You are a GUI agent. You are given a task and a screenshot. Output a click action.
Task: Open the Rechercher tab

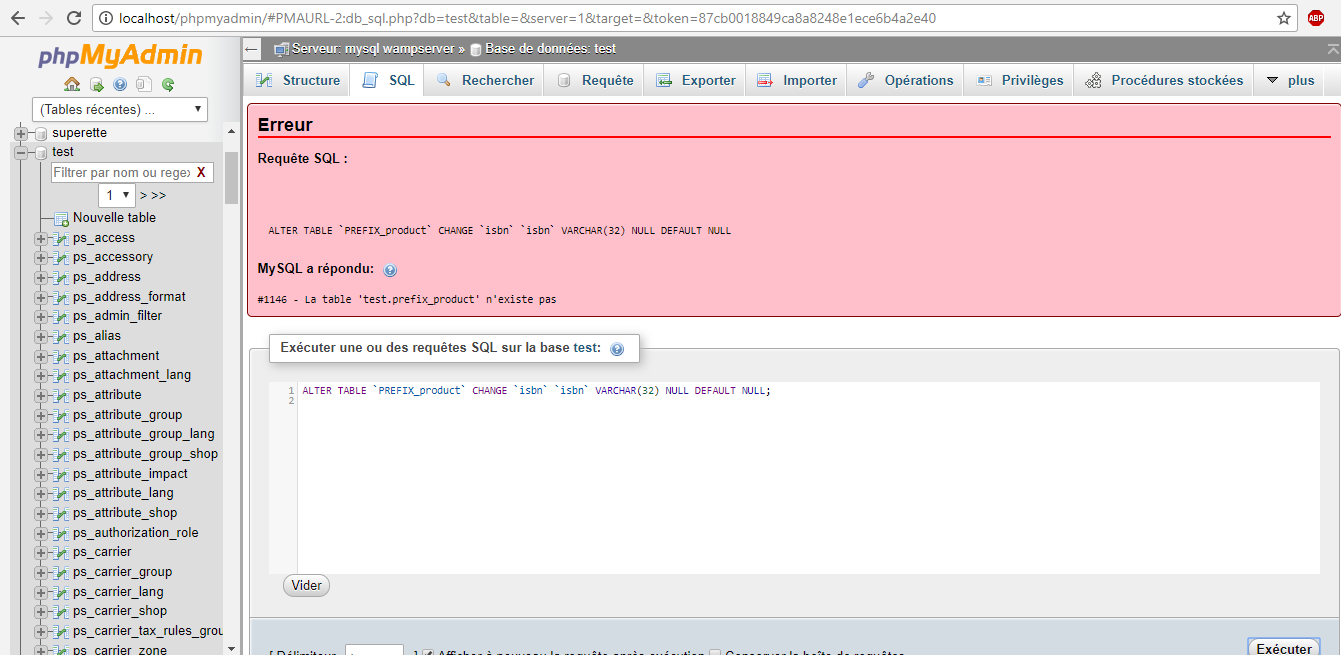pos(484,80)
